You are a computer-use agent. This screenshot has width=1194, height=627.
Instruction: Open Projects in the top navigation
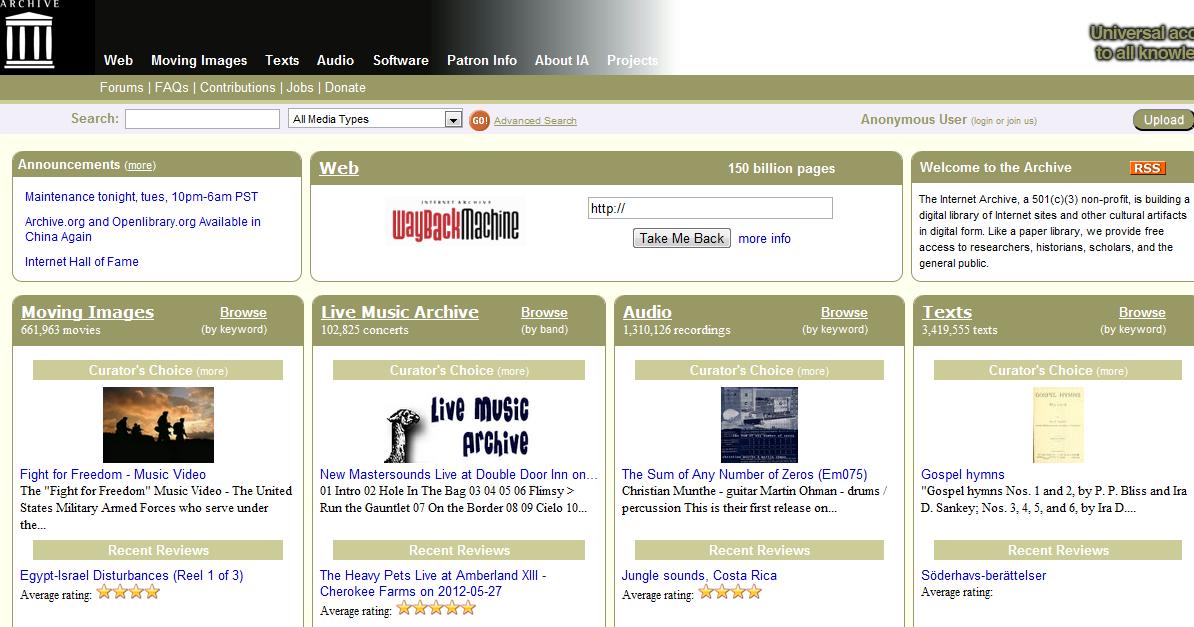632,60
